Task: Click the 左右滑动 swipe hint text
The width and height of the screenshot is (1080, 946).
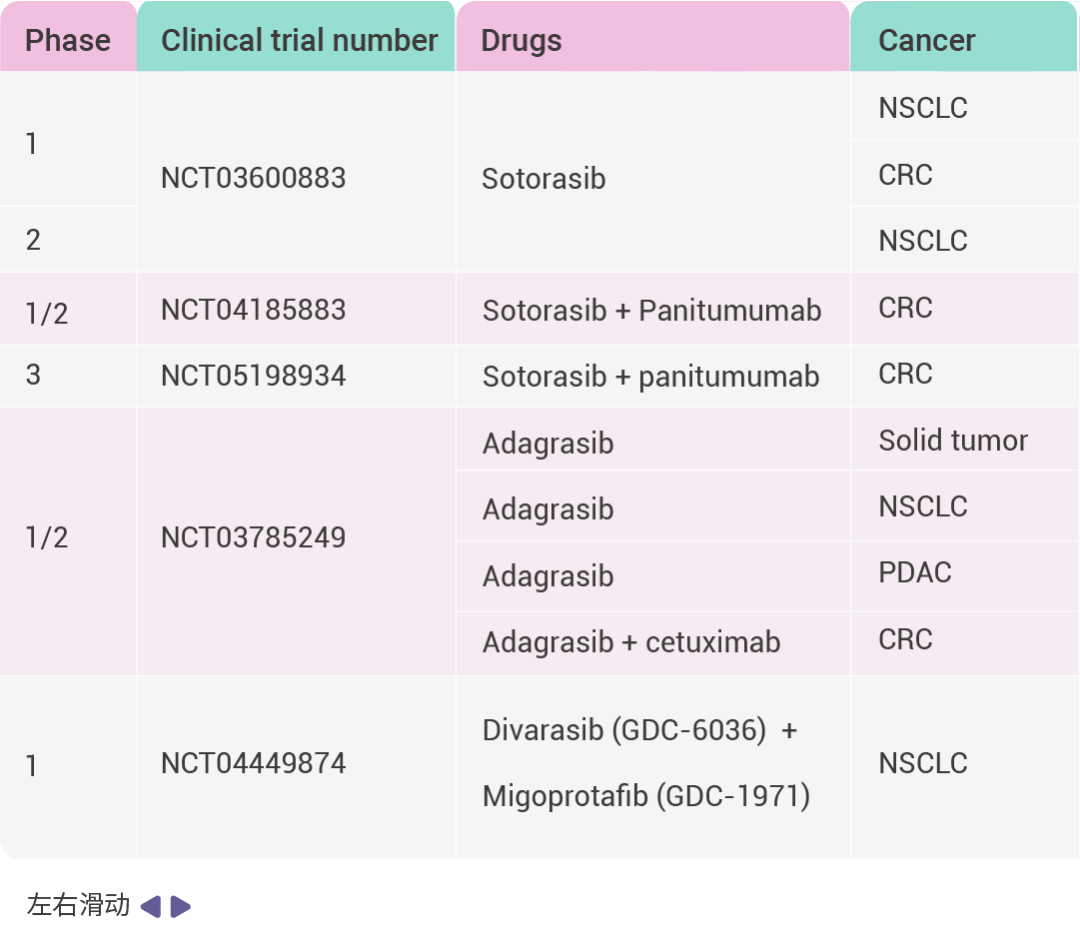Action: coord(78,906)
